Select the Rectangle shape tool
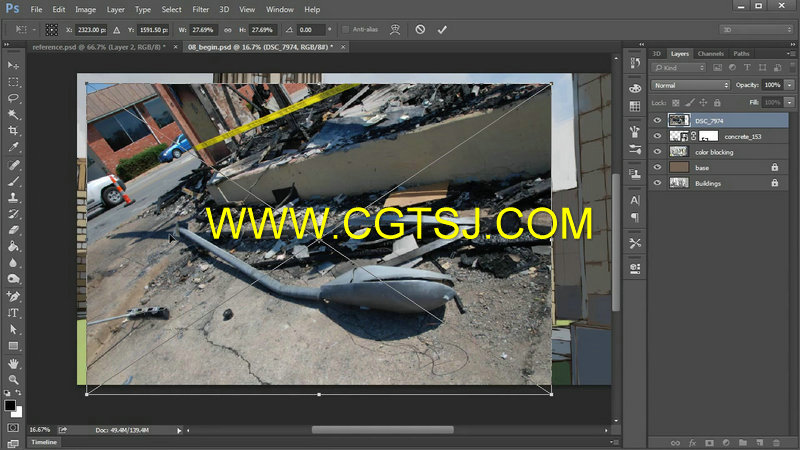This screenshot has height=450, width=800. pyautogui.click(x=13, y=346)
